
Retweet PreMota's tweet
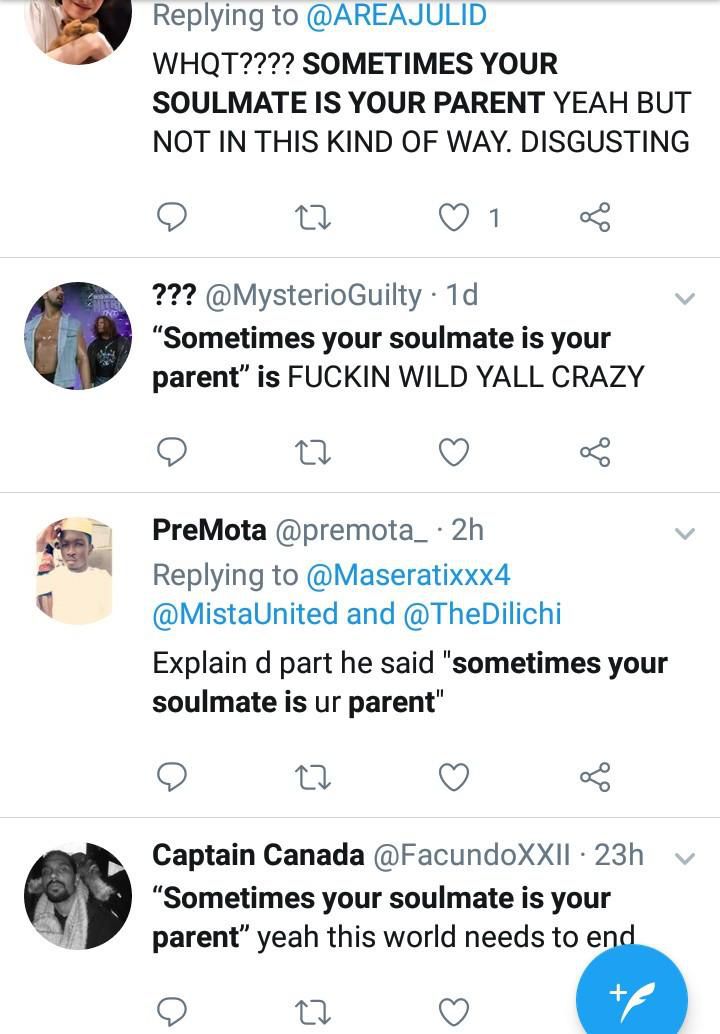(314, 776)
